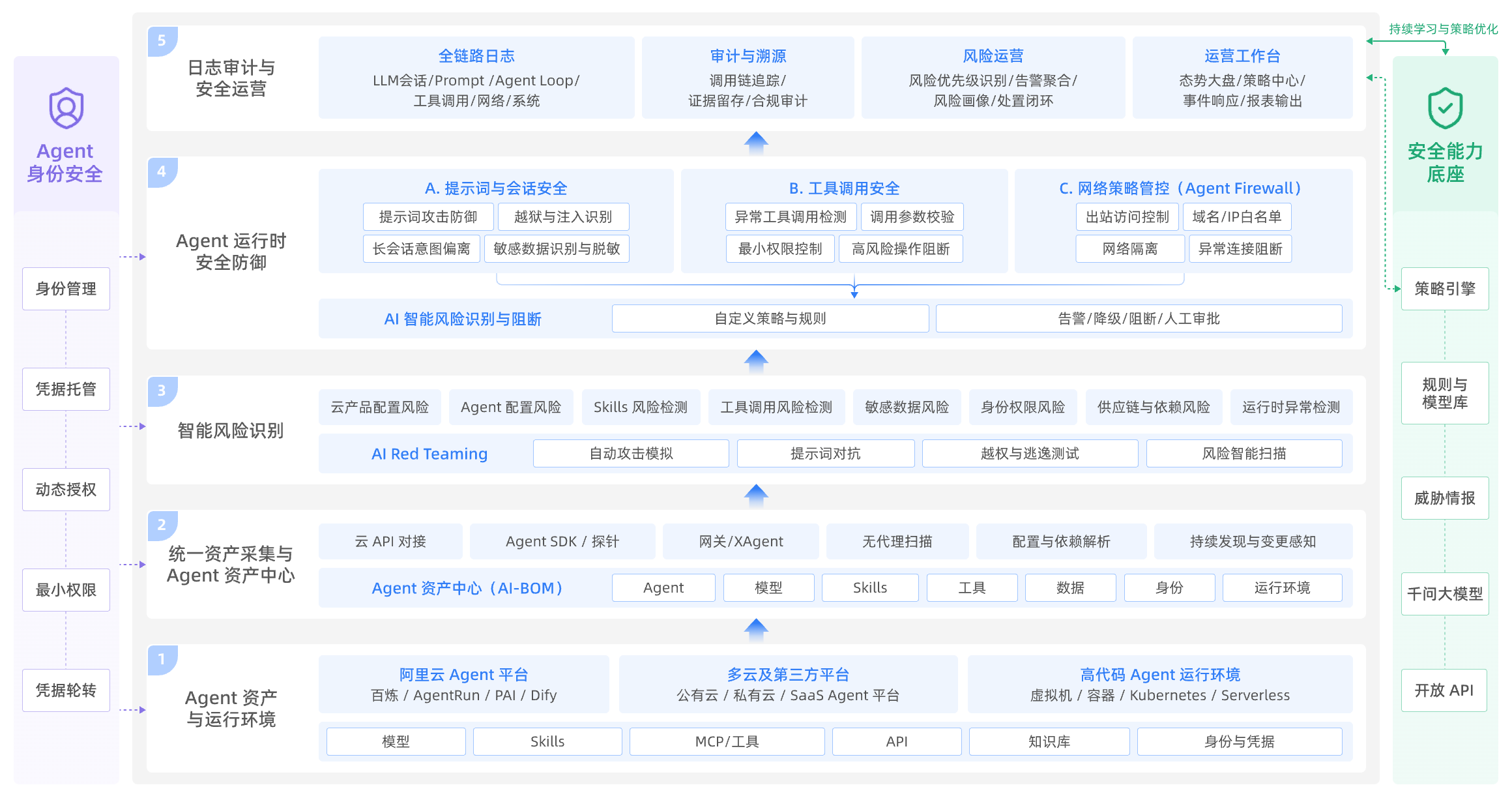Click Skills 风险检测 tile
This screenshot has height=798, width=1512.
[x=641, y=407]
